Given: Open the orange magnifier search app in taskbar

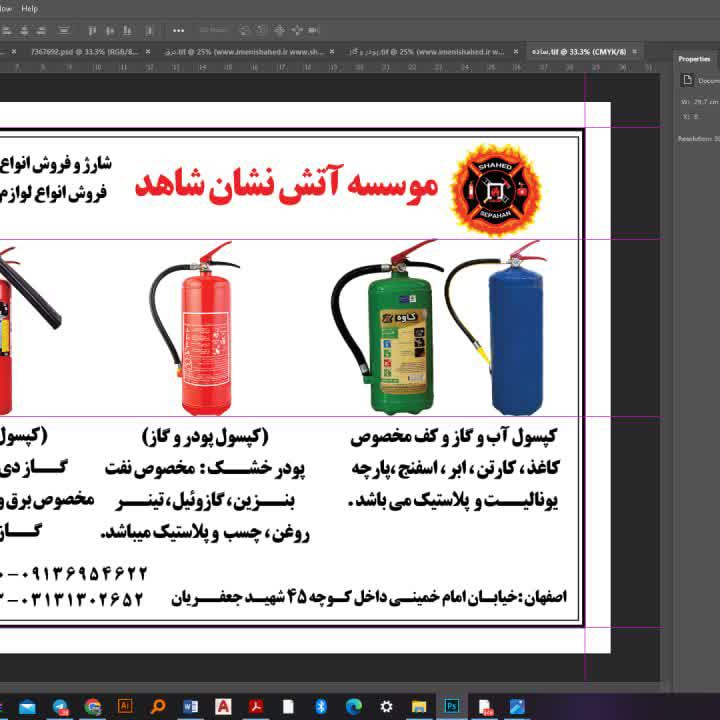Looking at the screenshot, I should point(158,706).
